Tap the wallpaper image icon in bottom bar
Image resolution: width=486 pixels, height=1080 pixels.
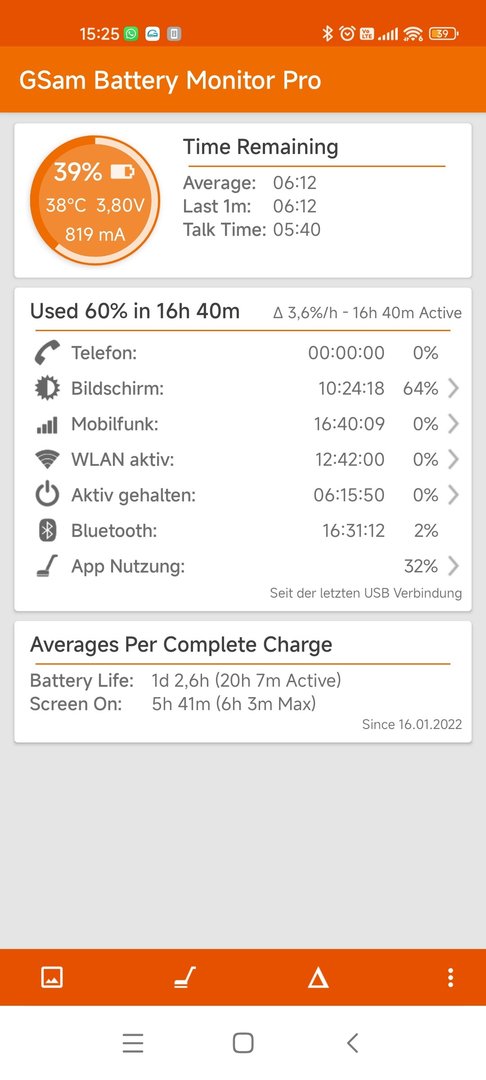(52, 977)
